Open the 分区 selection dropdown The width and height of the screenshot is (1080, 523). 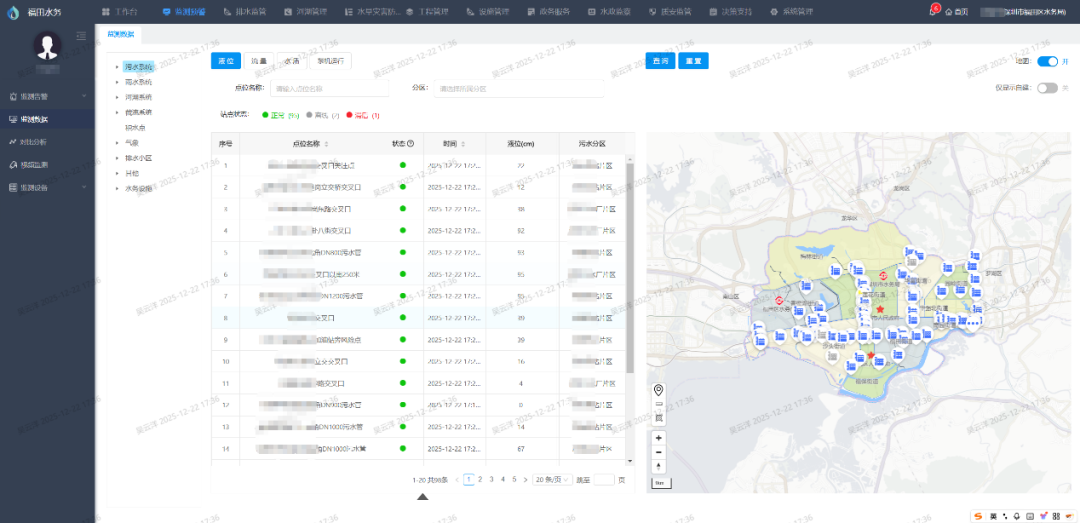pos(518,88)
